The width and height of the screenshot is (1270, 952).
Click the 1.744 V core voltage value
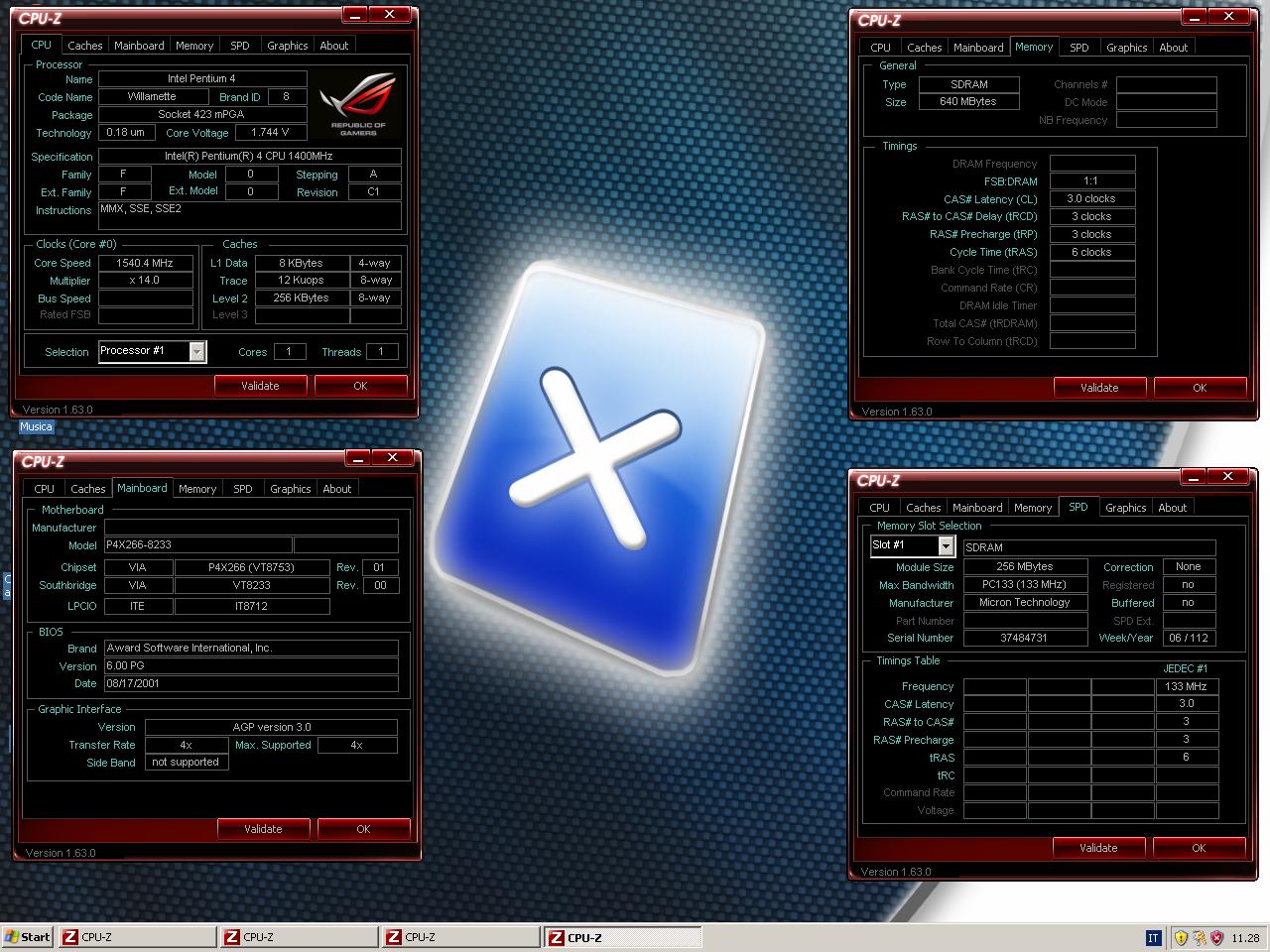[x=271, y=132]
